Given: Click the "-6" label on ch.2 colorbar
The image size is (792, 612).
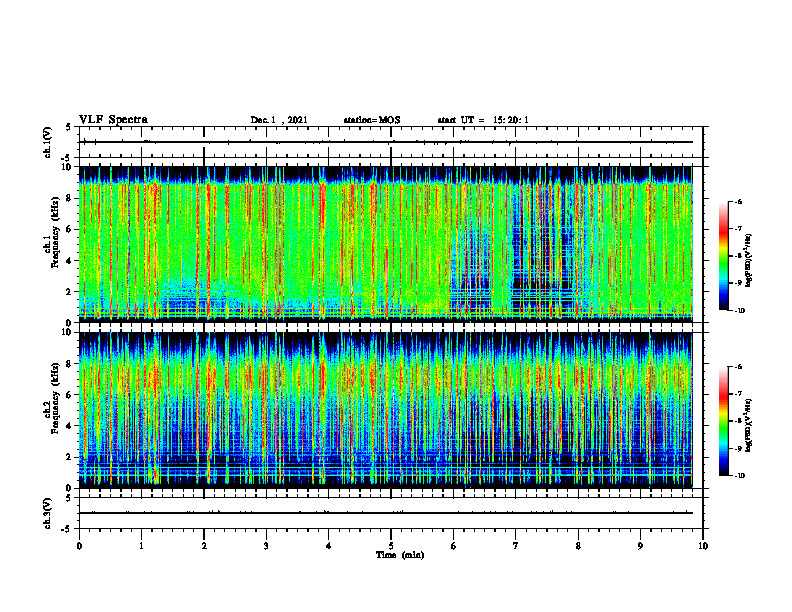Looking at the screenshot, I should (738, 367).
